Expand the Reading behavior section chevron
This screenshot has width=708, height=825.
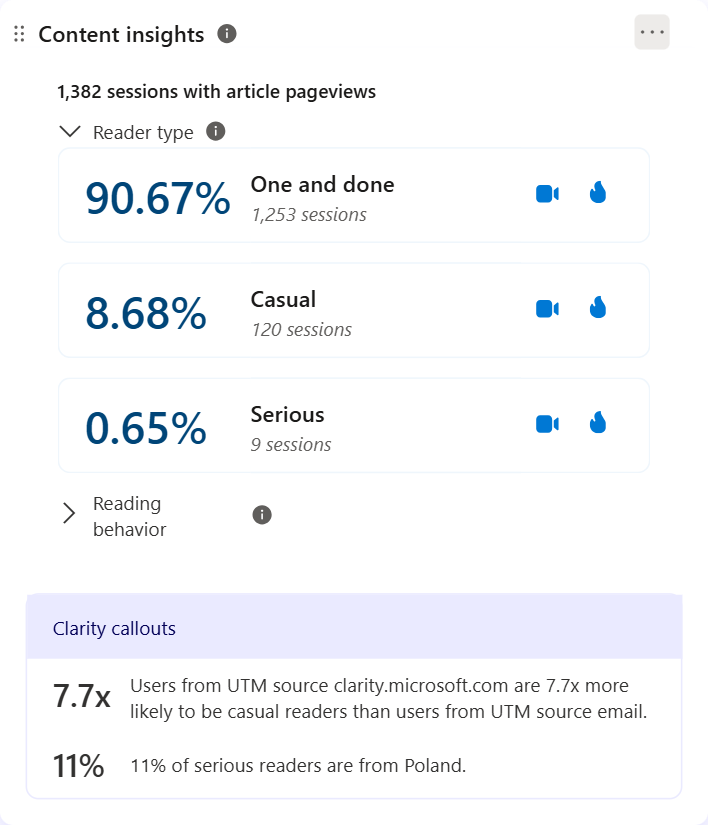(69, 513)
